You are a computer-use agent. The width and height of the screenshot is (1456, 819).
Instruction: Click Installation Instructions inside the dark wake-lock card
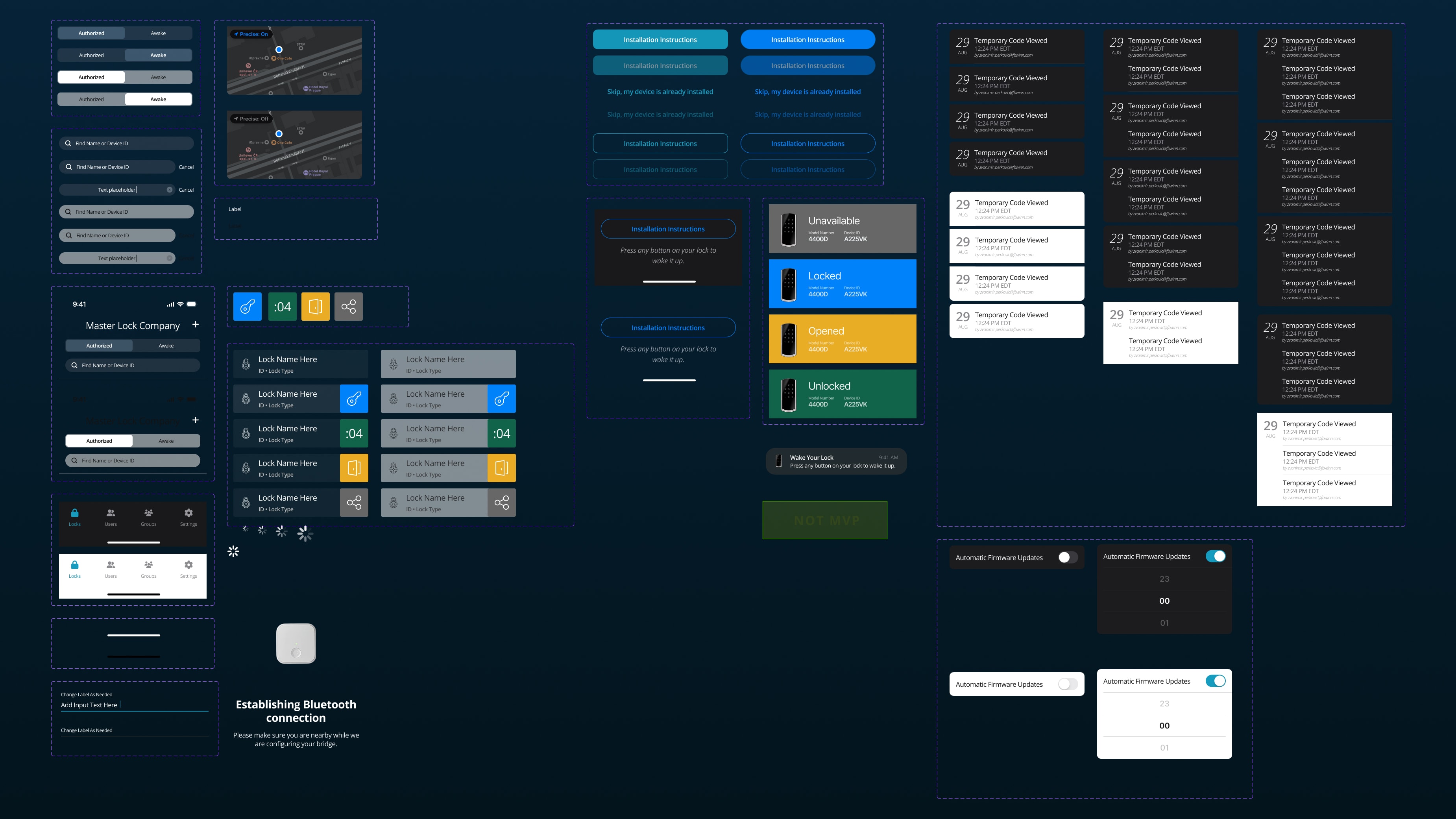point(668,229)
